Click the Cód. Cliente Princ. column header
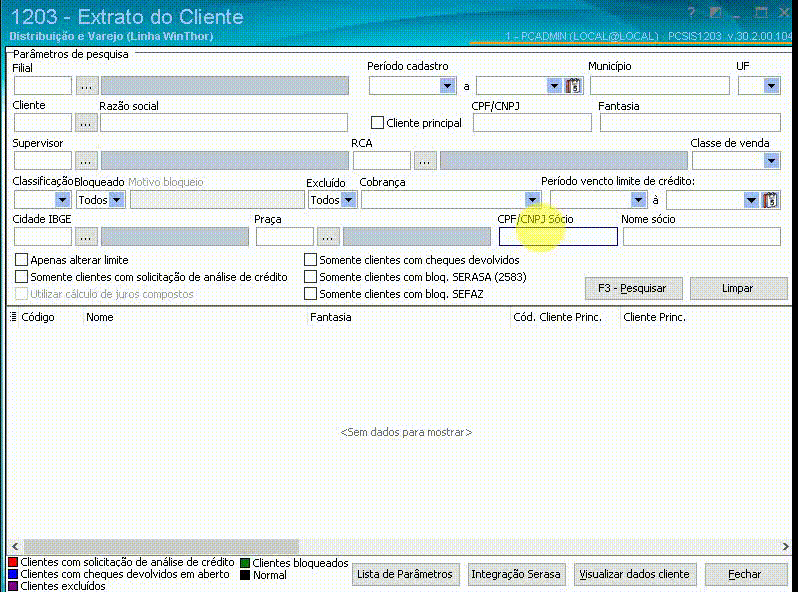Viewport: 798px width, 592px height. click(x=558, y=317)
